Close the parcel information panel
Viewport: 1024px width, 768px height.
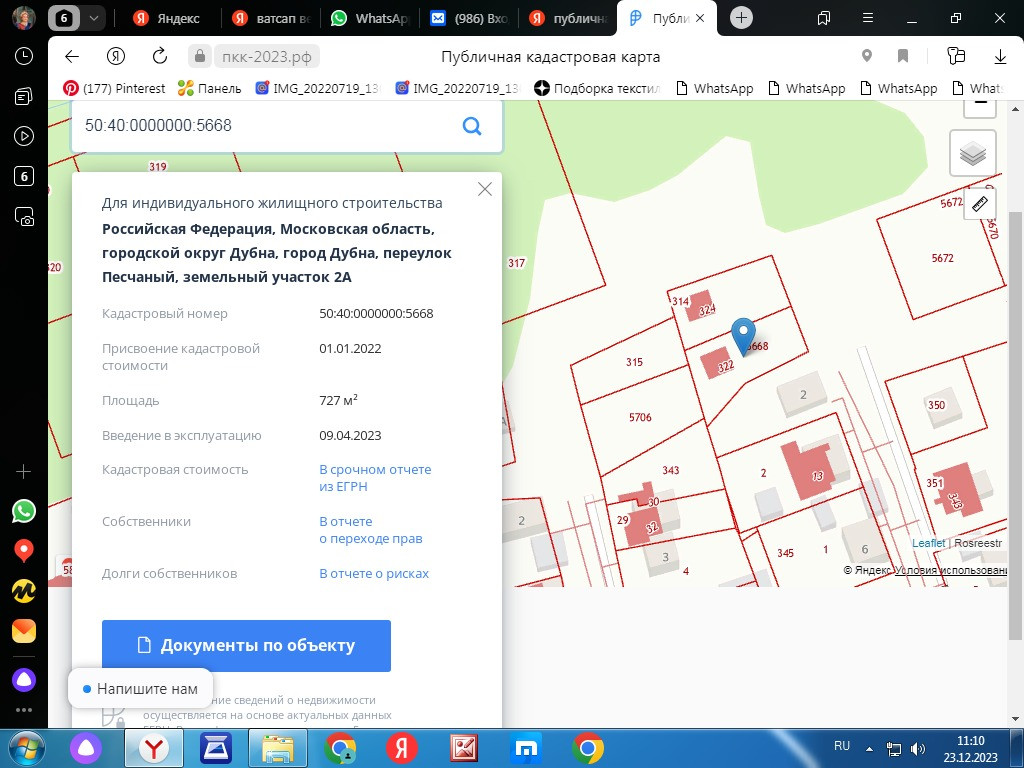[485, 190]
